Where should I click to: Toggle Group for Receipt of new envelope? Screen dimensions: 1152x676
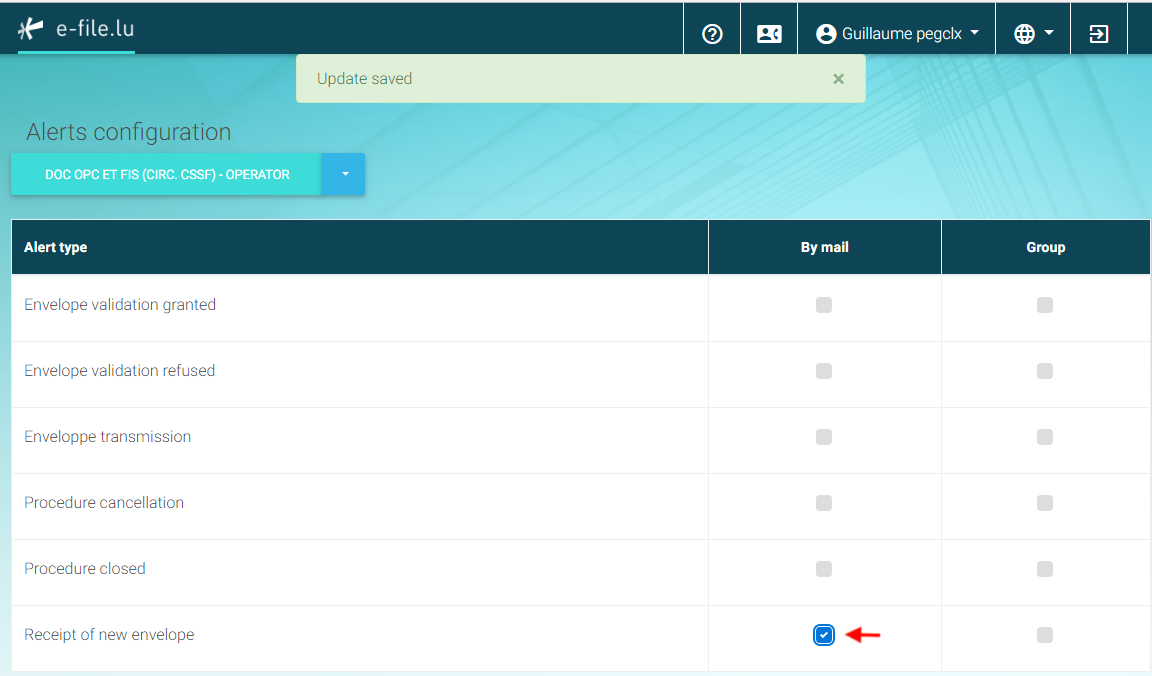(1044, 635)
